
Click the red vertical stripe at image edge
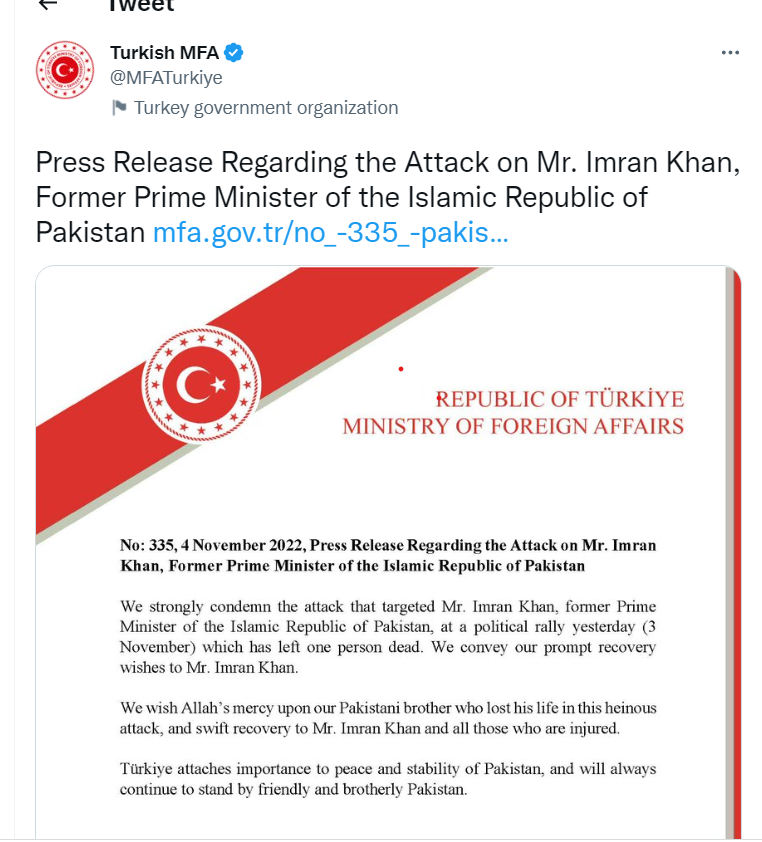tap(736, 553)
